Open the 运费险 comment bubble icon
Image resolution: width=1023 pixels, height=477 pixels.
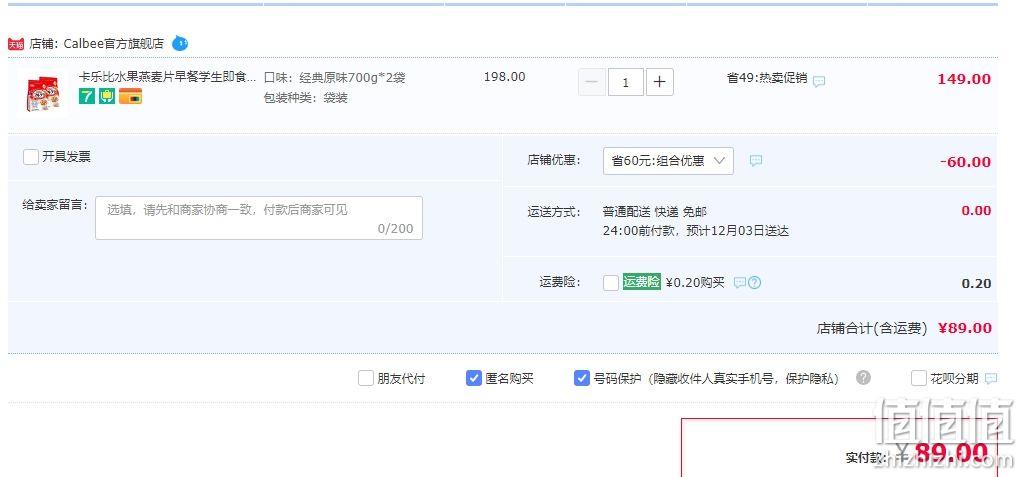coord(740,283)
